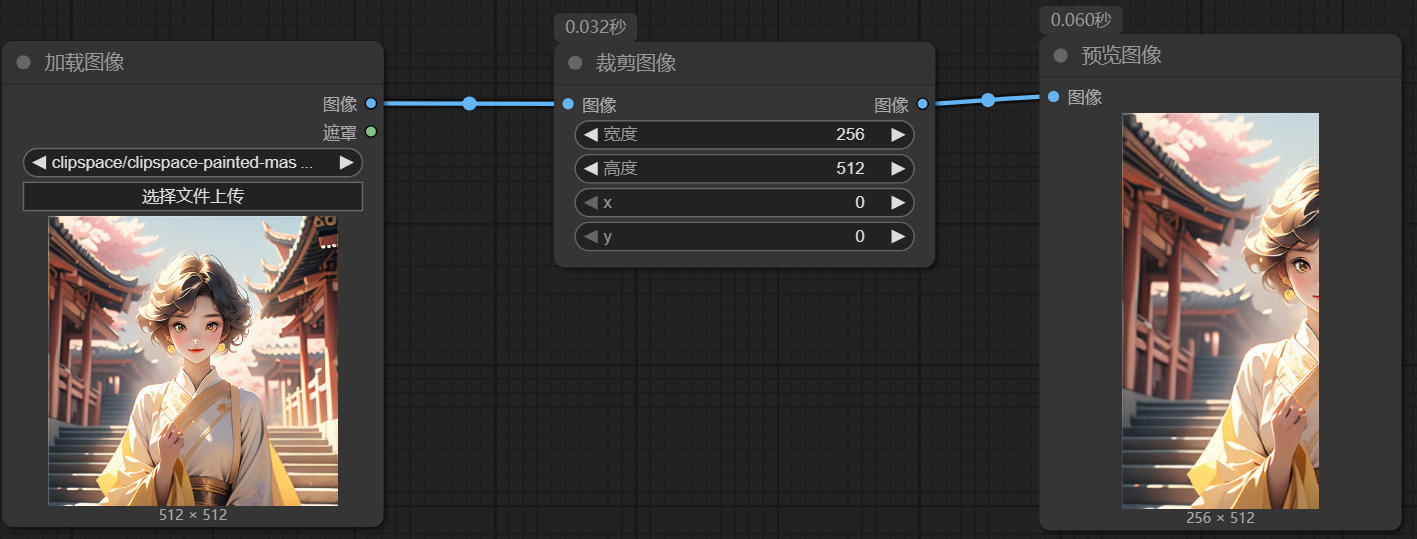Click the link midpoint between 裁剪图像 and 预览图像
Screen dimensions: 1417x539
click(x=988, y=99)
